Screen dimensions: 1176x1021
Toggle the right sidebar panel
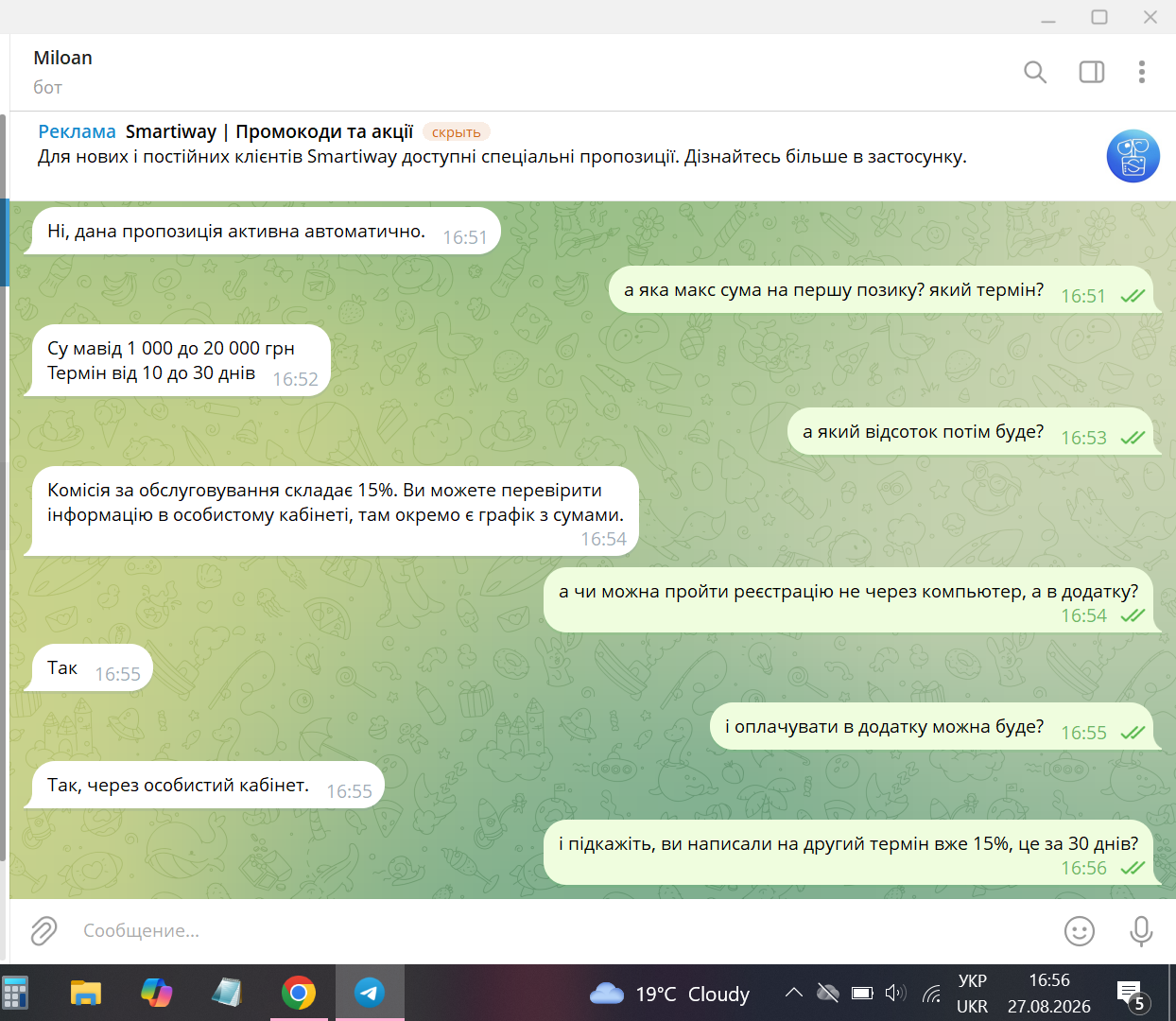tap(1092, 72)
